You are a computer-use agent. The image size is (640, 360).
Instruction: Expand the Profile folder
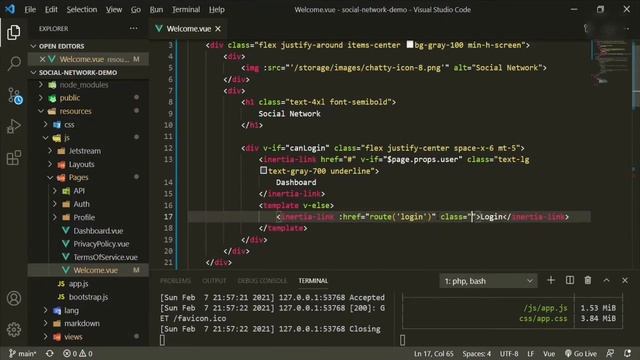tap(55, 217)
